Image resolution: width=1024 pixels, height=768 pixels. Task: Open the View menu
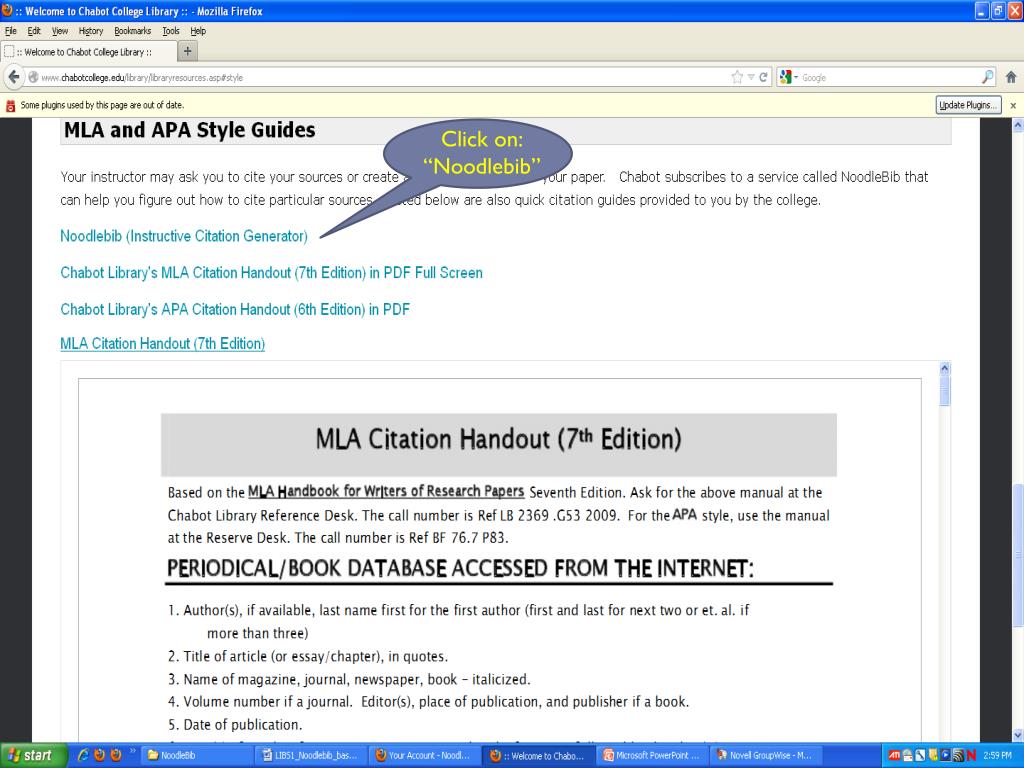coord(60,31)
